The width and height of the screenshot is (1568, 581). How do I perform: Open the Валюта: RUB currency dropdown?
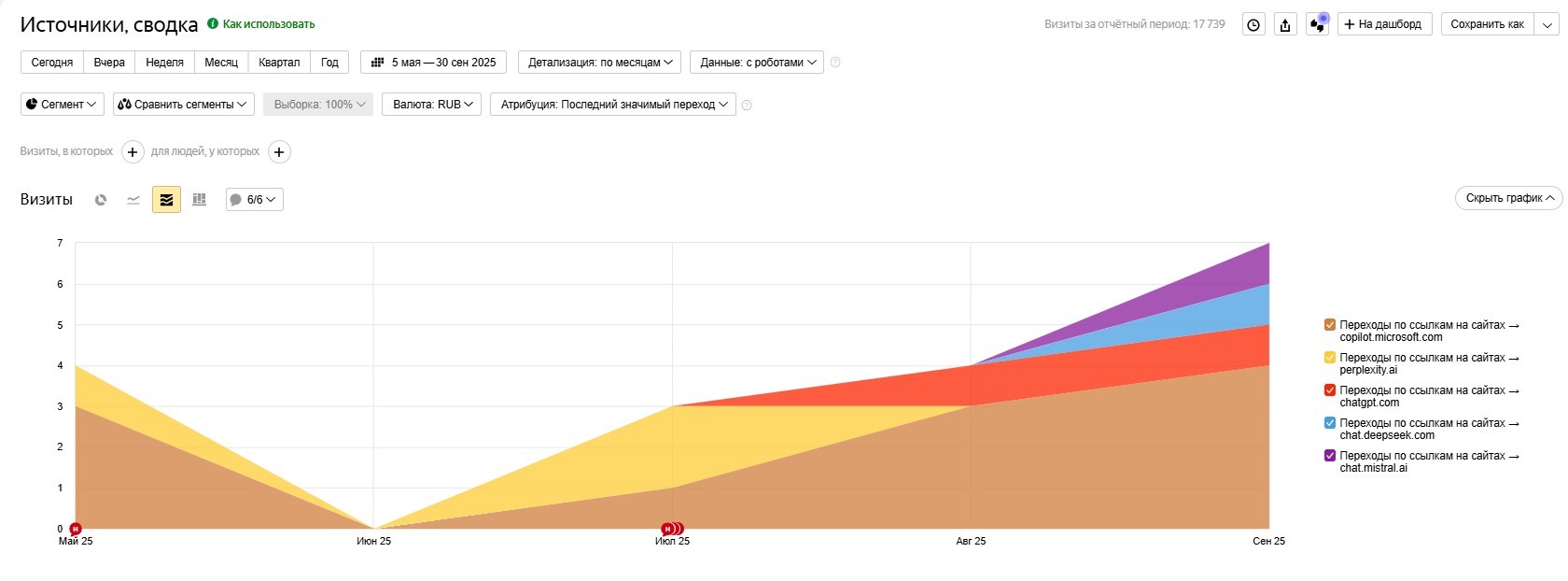point(431,105)
